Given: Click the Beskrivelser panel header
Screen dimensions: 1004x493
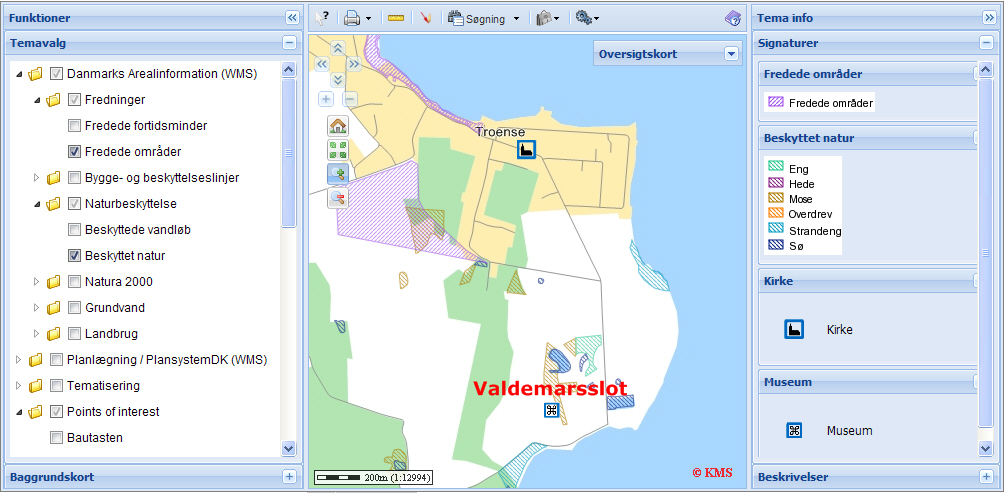Looking at the screenshot, I should [x=875, y=476].
